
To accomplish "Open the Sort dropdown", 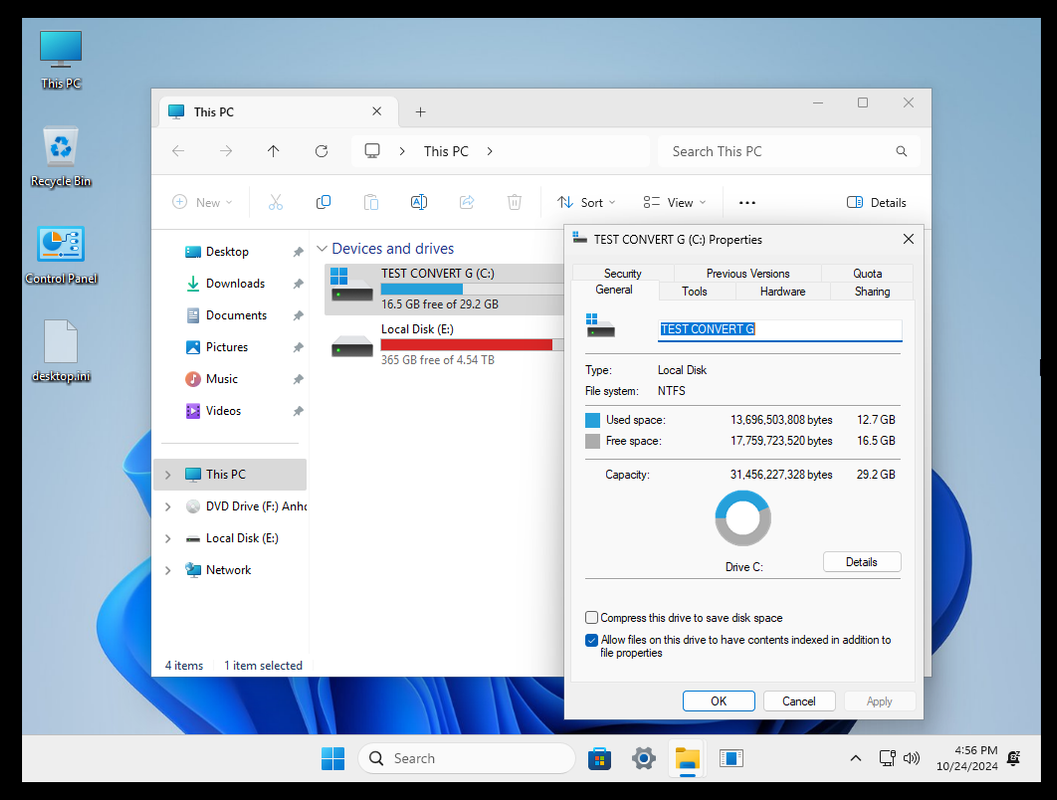I will (586, 202).
